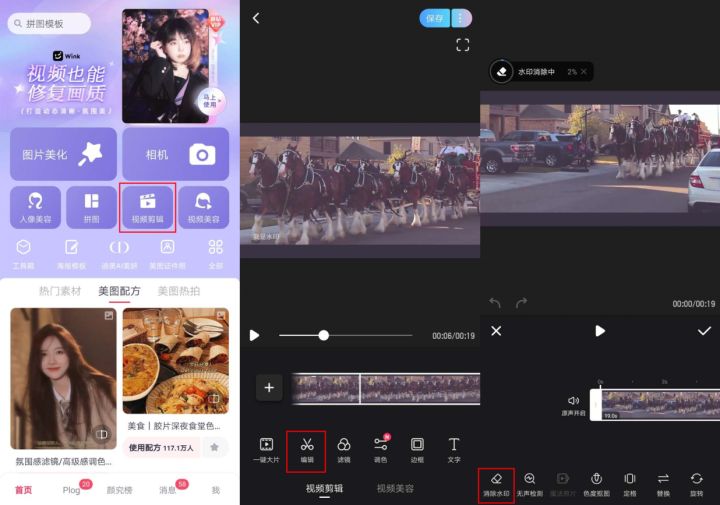Play the clip in the watermark editor
Image resolution: width=720 pixels, height=505 pixels.
(x=600, y=331)
